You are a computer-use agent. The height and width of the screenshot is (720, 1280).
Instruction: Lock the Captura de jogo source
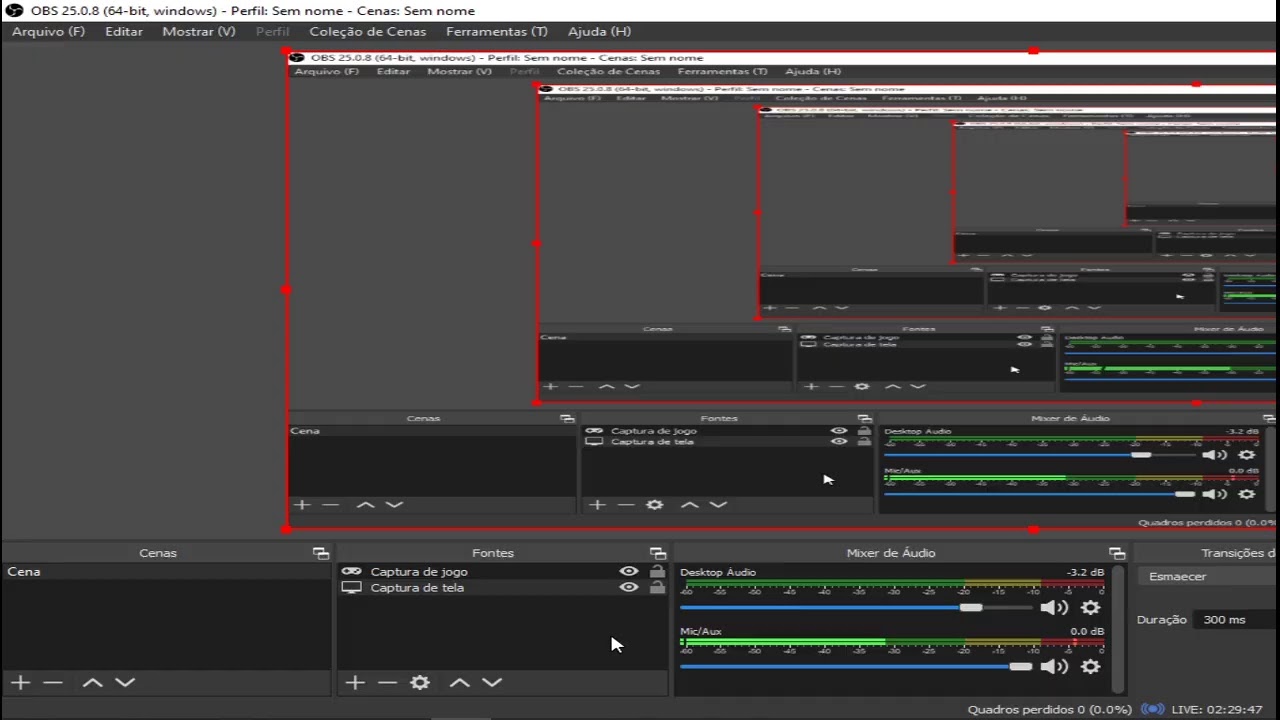[657, 572]
